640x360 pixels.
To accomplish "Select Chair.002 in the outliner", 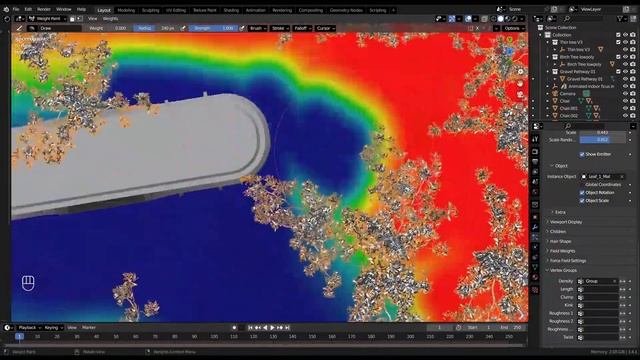I will pyautogui.click(x=569, y=116).
